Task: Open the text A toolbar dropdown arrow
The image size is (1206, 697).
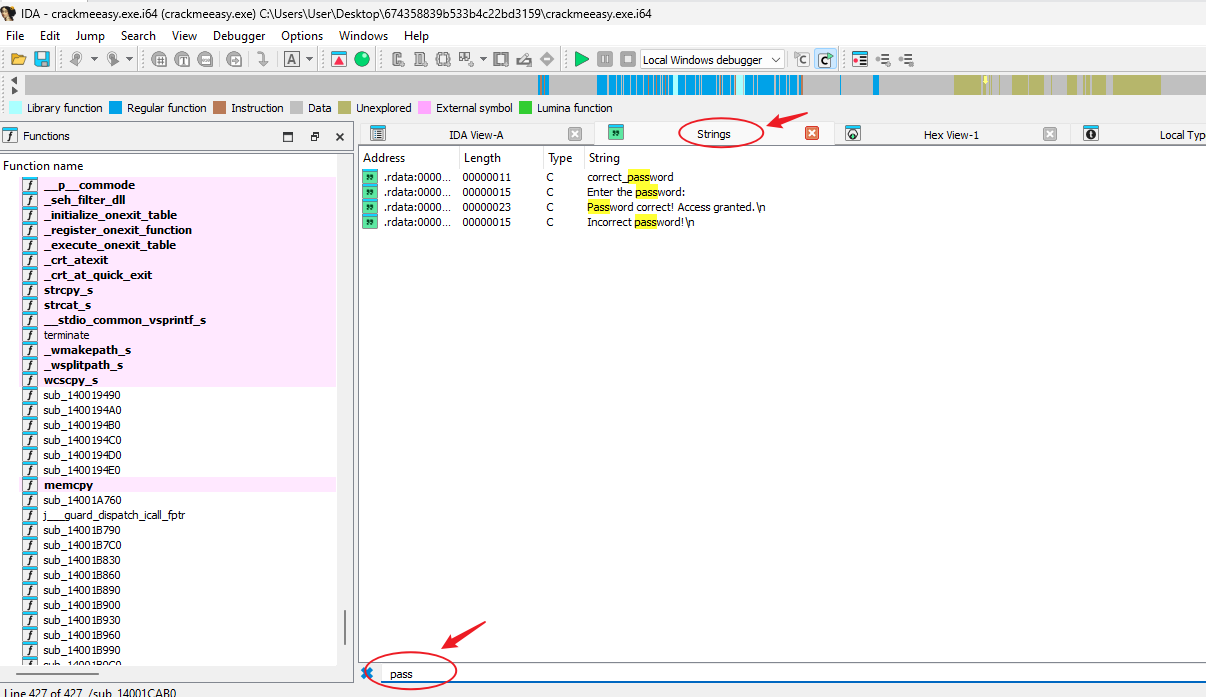Action: 310,60
